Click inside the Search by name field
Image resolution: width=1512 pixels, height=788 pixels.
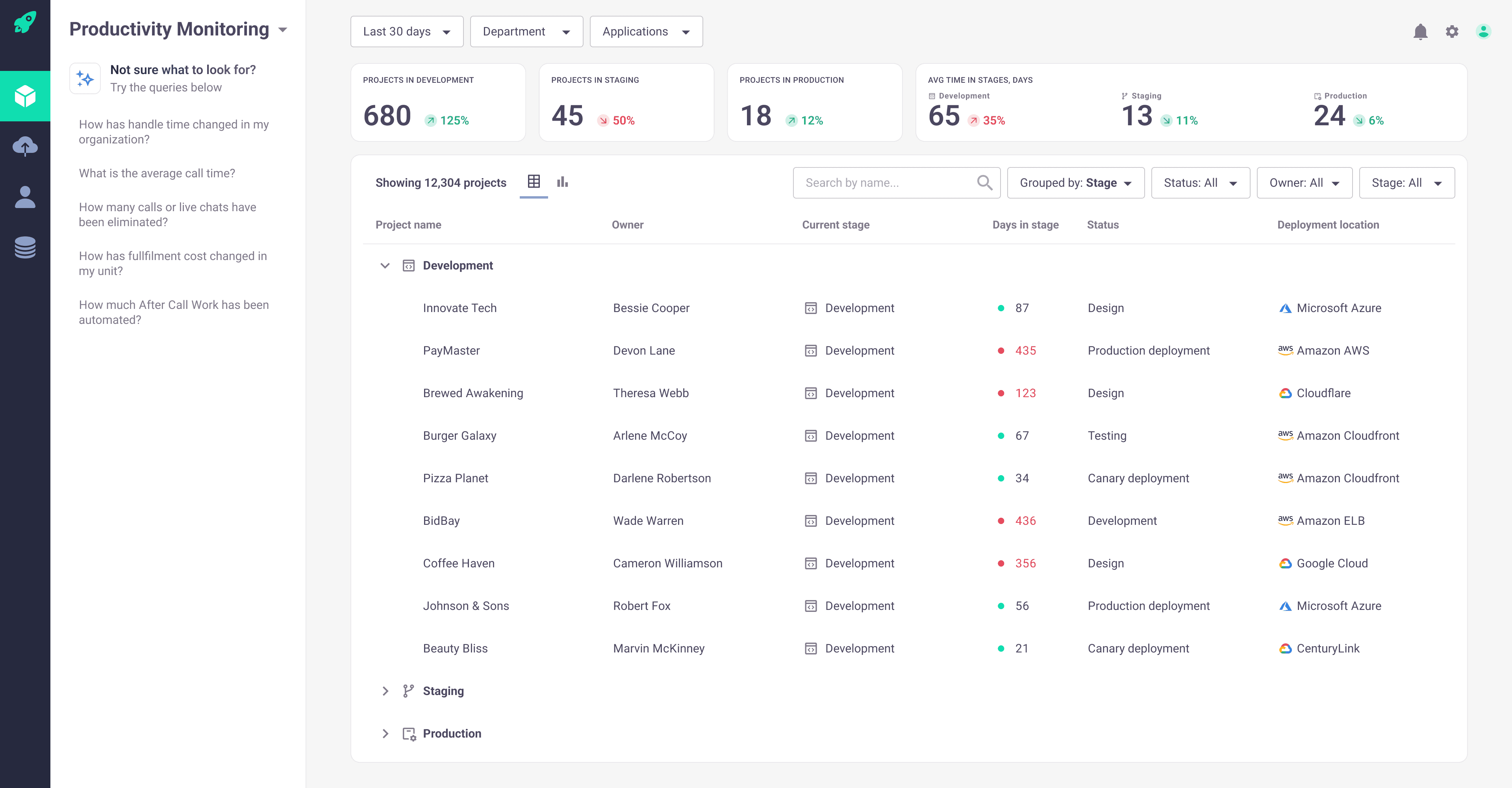coord(880,182)
